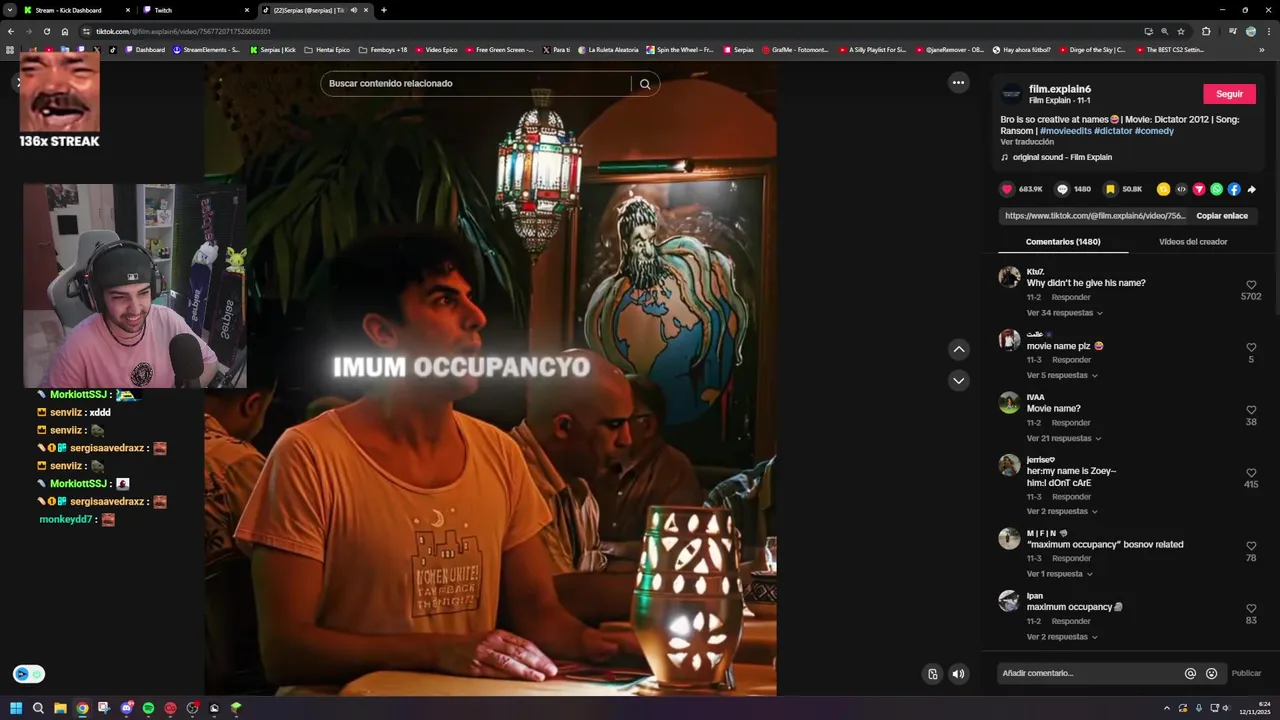This screenshot has height=720, width=1280.
Task: Open the 'La Ruleta Aleatoria' bookmark
Action: tap(608, 49)
